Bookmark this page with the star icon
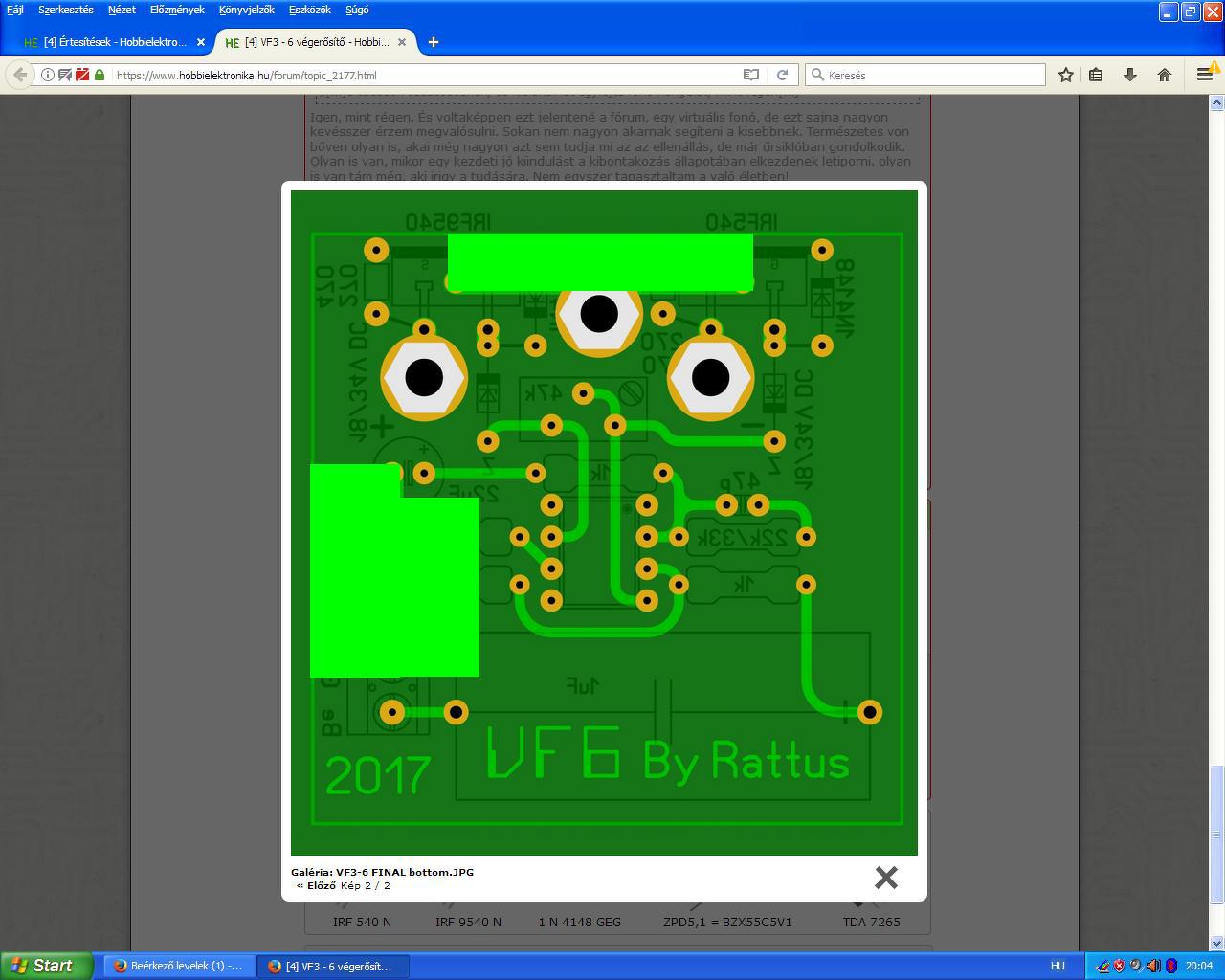The image size is (1225, 980). tap(1065, 75)
